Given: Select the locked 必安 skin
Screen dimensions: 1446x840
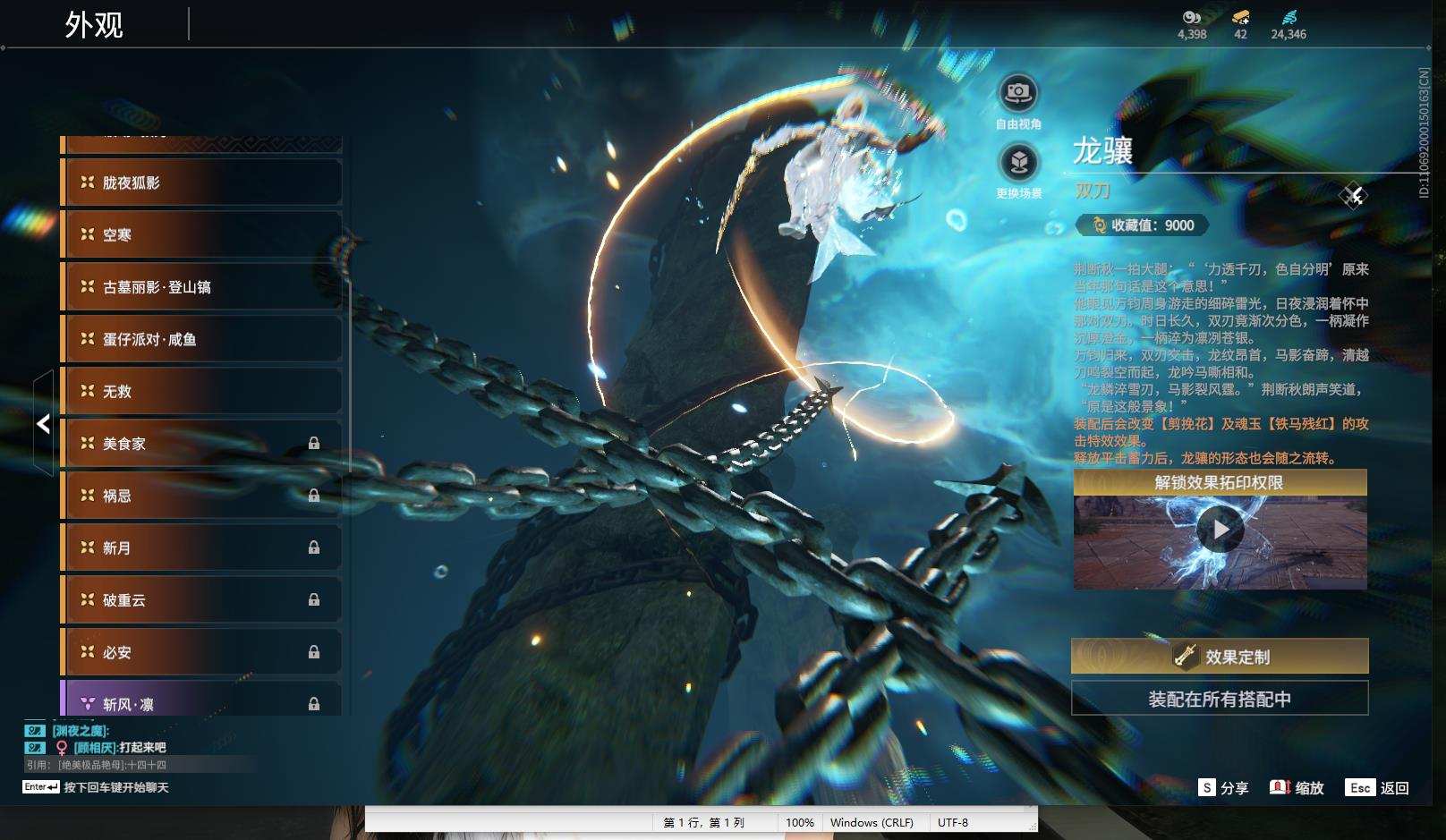Looking at the screenshot, I should tap(201, 652).
